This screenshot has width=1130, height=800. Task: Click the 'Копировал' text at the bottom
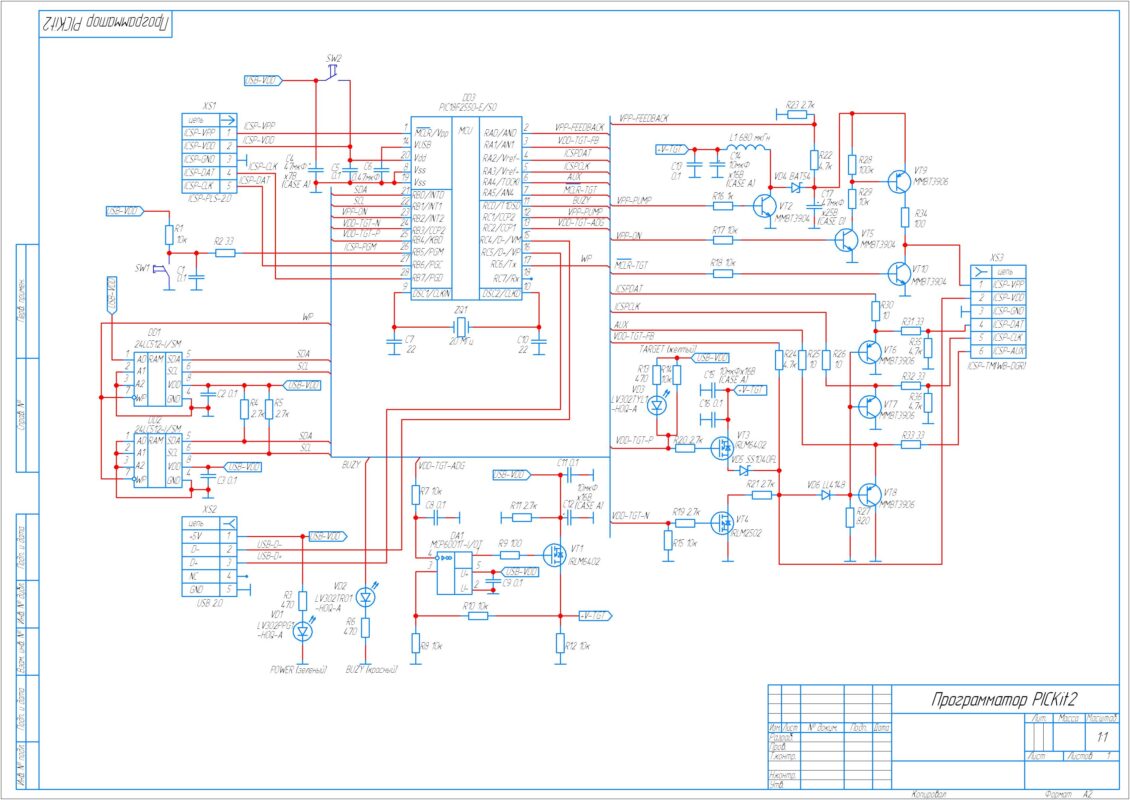[929, 794]
